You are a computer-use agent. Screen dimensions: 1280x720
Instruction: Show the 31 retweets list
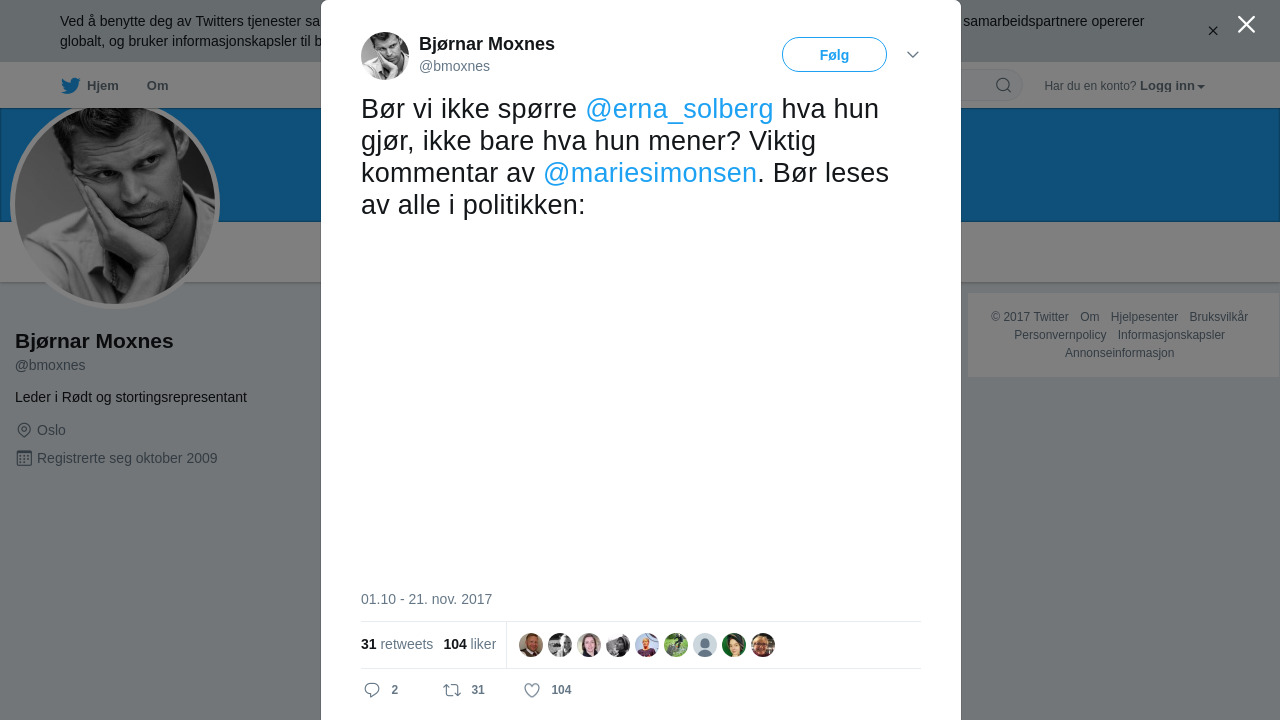pos(397,645)
